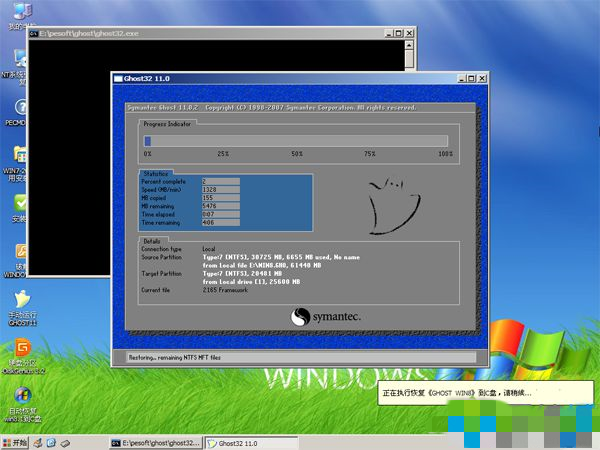The width and height of the screenshot is (600, 450).
Task: Select the Ghost32 11.0 taskbar button
Action: tap(250, 442)
